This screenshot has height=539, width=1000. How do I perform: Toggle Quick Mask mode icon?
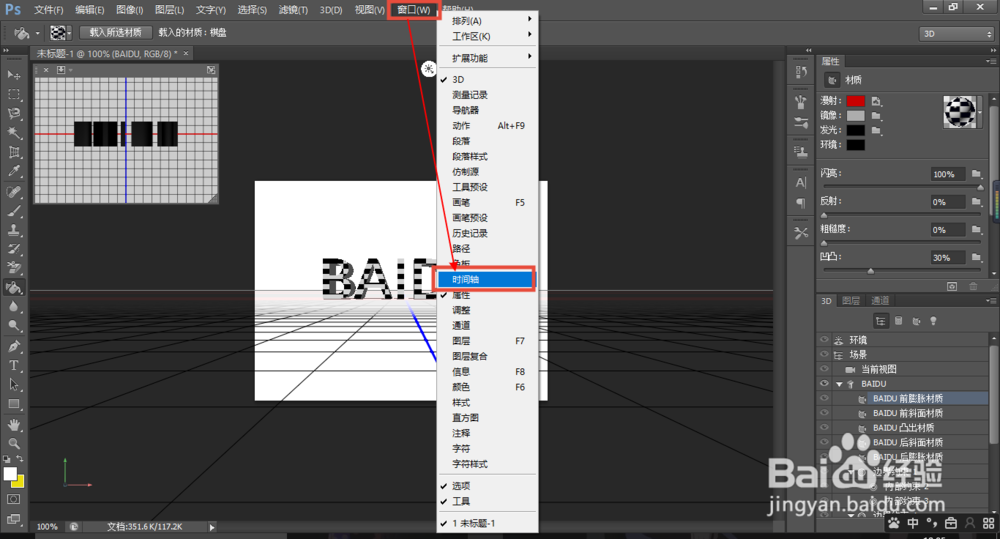pyautogui.click(x=13, y=499)
